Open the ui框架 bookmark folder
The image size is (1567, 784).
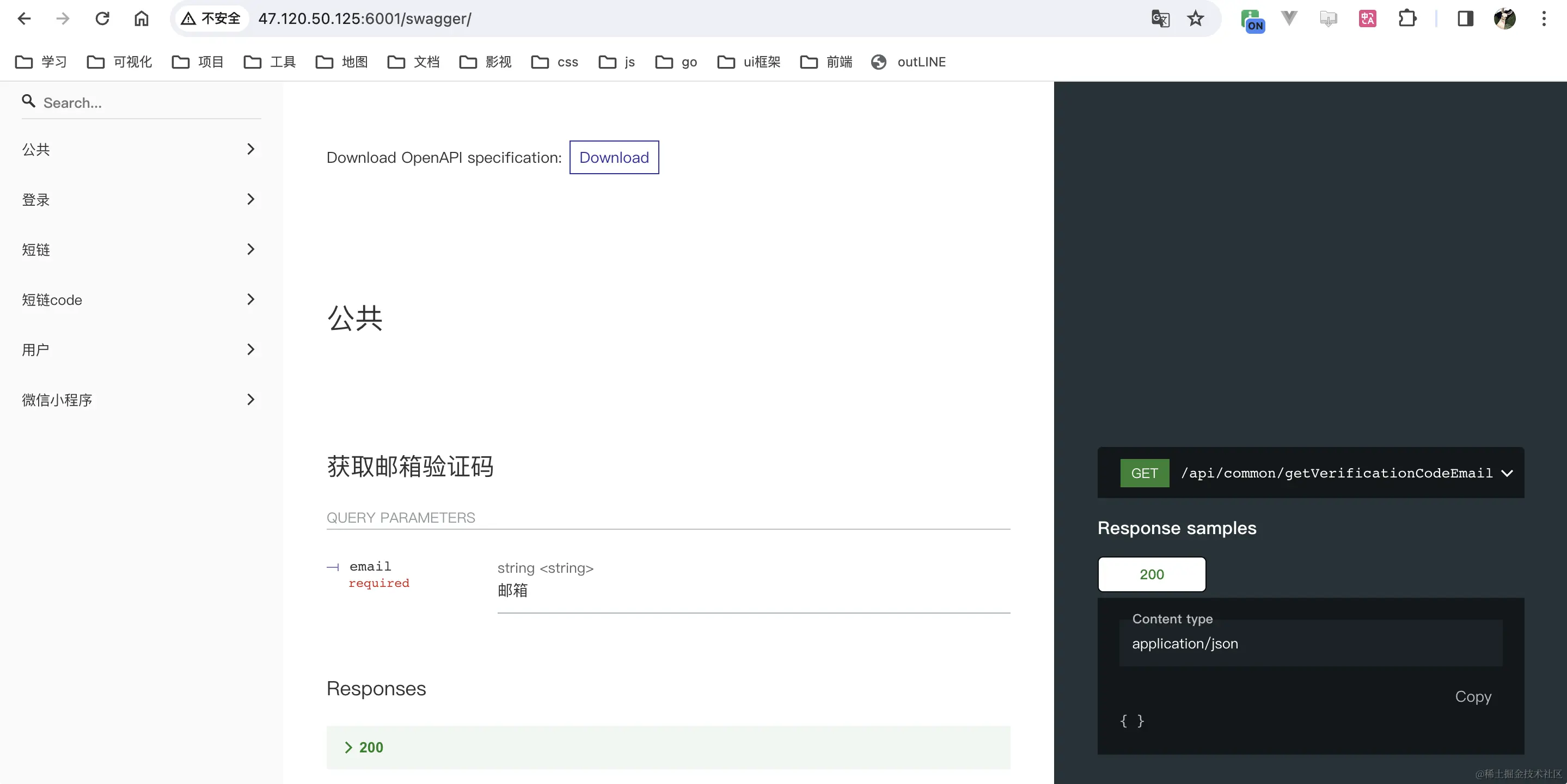[749, 62]
